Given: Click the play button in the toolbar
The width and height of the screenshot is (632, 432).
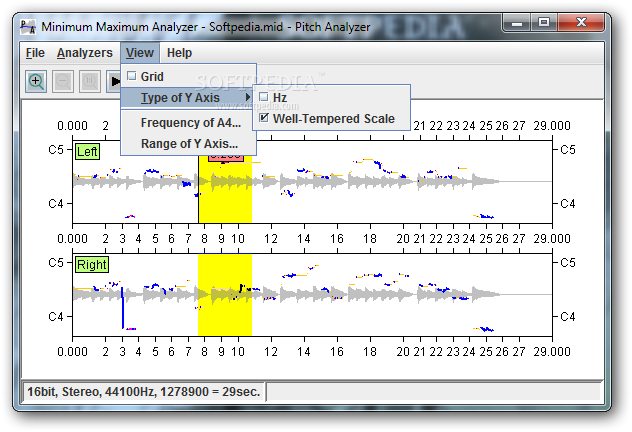Looking at the screenshot, I should pos(113,81).
